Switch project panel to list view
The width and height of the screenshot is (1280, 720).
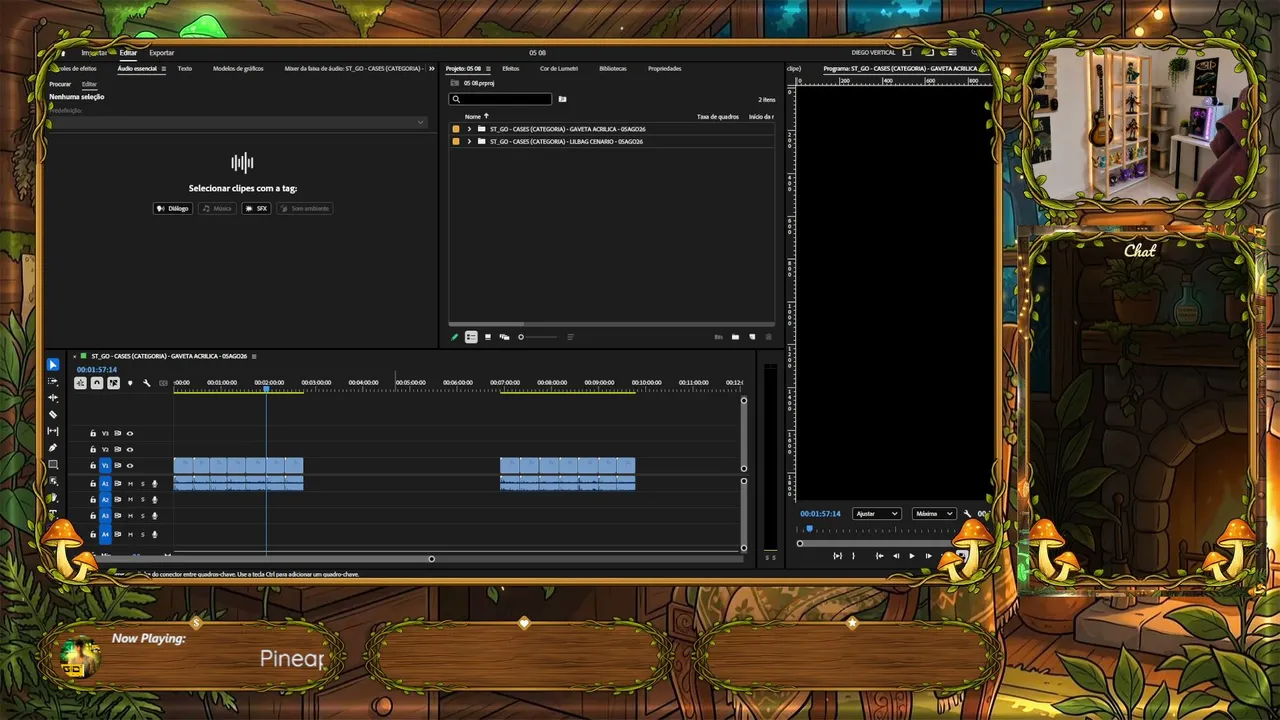click(x=471, y=337)
